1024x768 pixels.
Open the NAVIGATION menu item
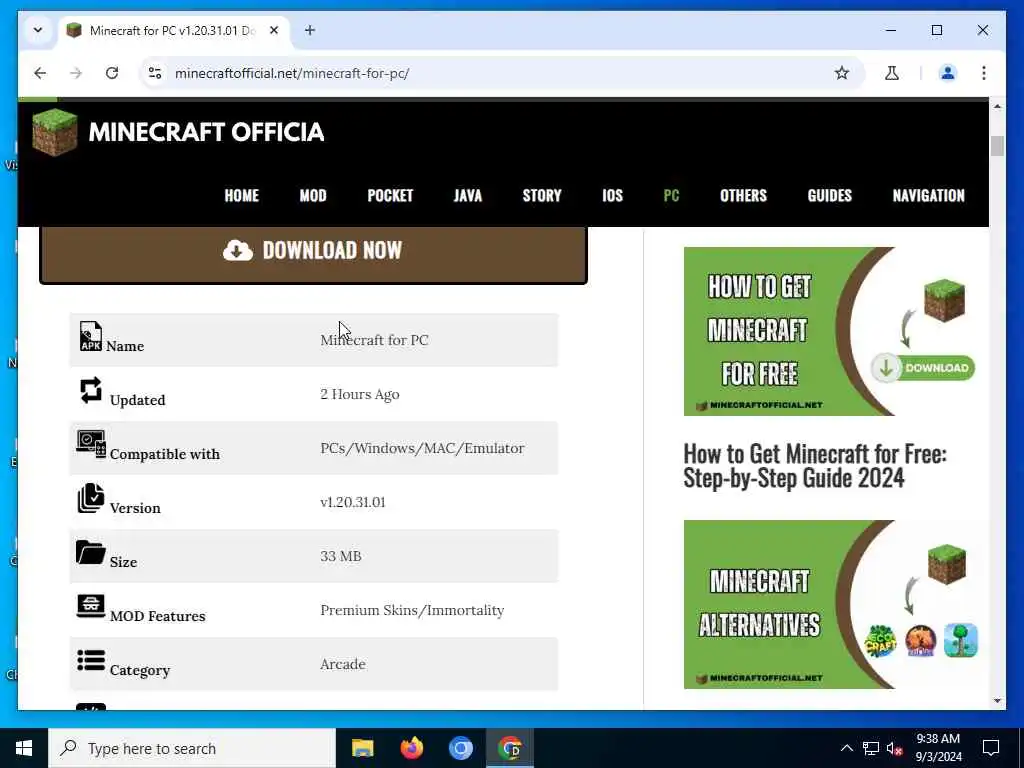point(929,195)
